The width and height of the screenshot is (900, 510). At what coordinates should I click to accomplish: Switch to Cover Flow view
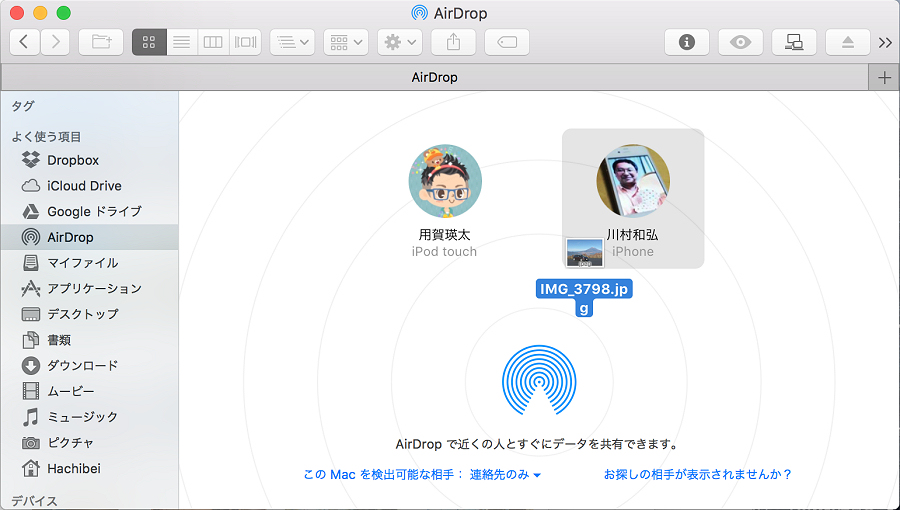click(245, 42)
